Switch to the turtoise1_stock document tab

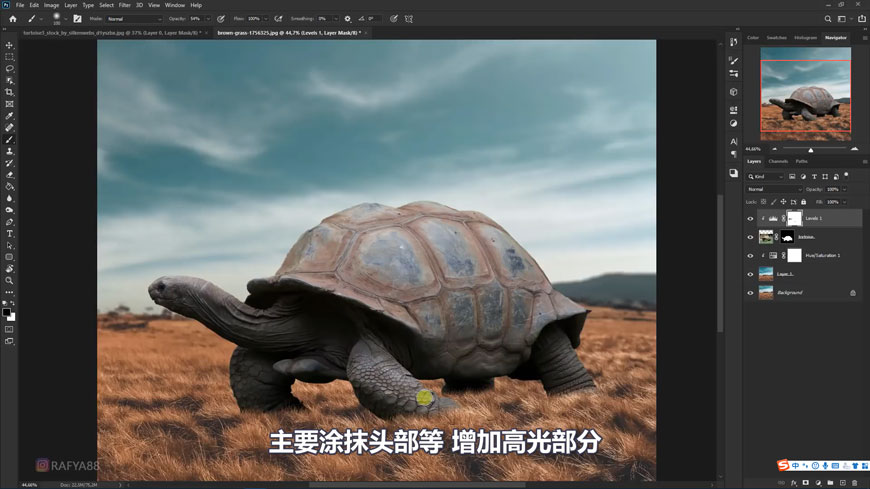coord(111,33)
